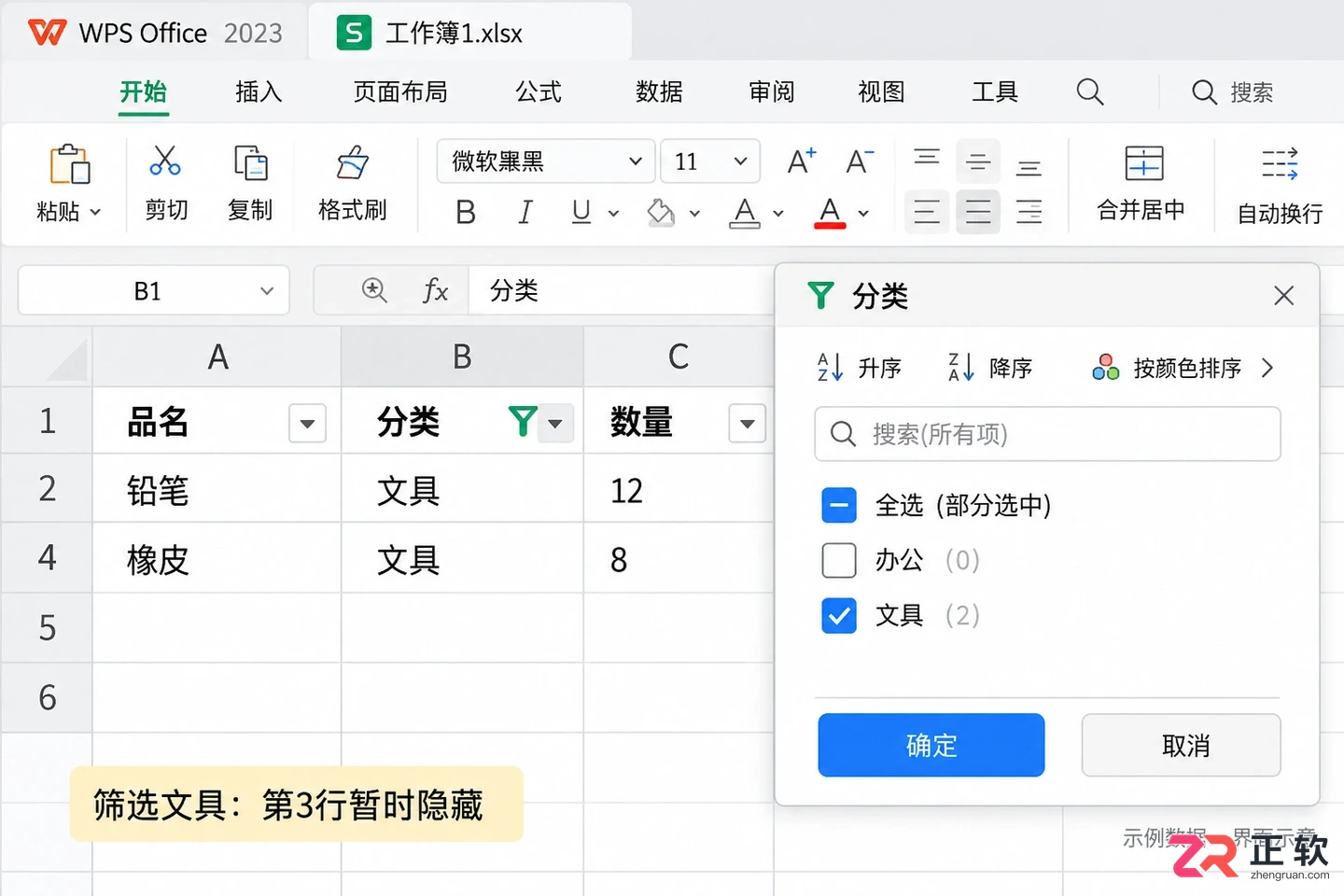Open the 插入 ribbon tab
1344x896 pixels.
[259, 91]
